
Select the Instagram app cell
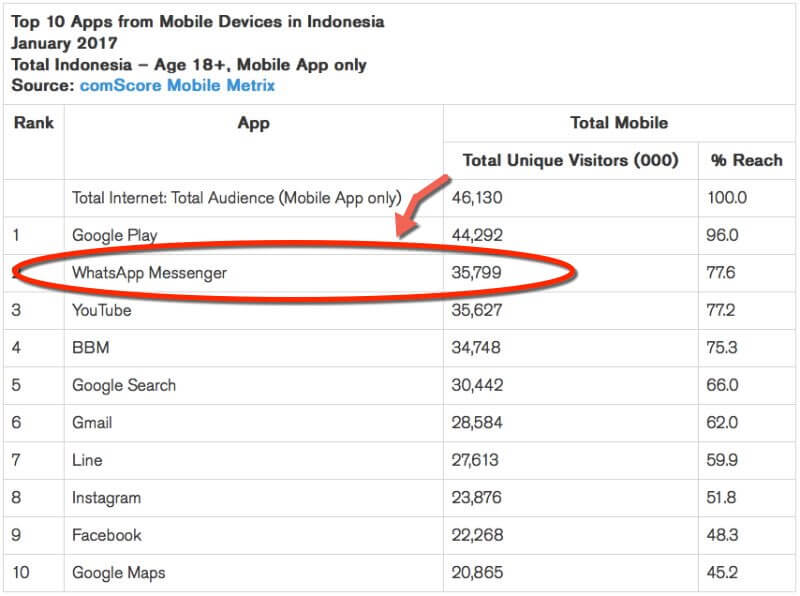(x=106, y=498)
